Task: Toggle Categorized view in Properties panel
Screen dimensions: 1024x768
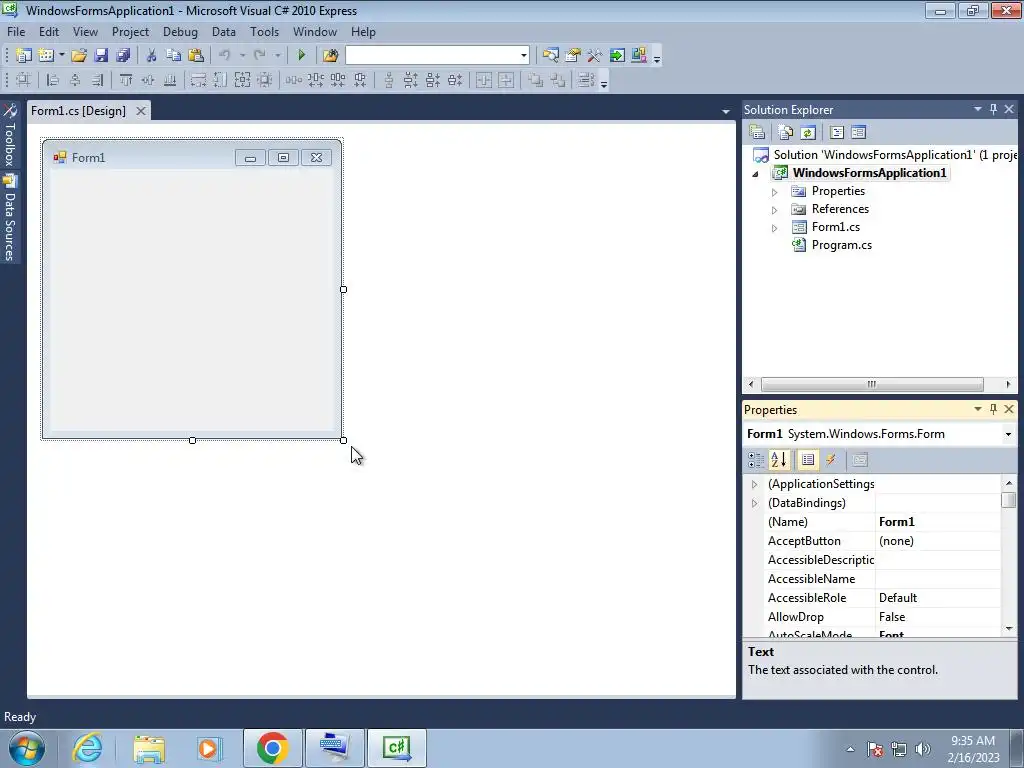Action: [x=756, y=460]
